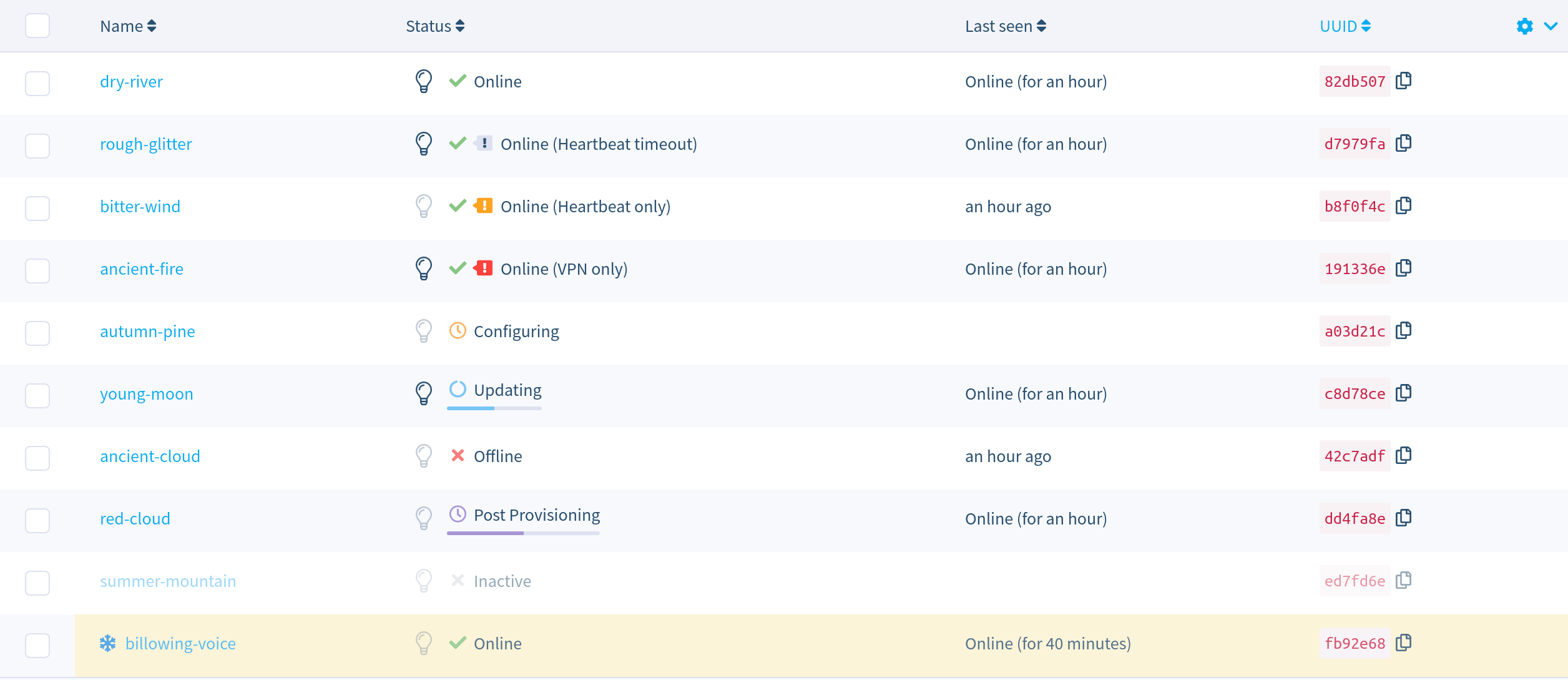1568x680 pixels.
Task: Check the select-all checkbox in the header
Action: pos(37,26)
